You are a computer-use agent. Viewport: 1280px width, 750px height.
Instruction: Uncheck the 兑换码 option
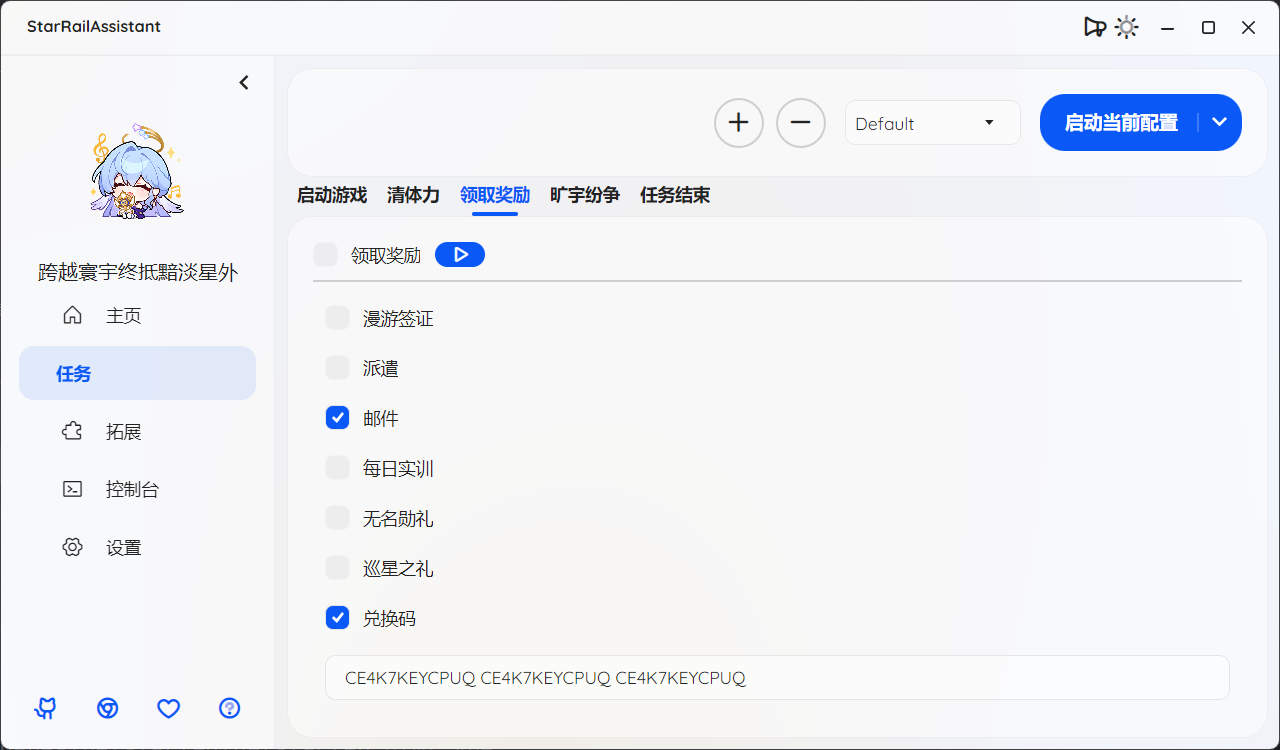[337, 617]
